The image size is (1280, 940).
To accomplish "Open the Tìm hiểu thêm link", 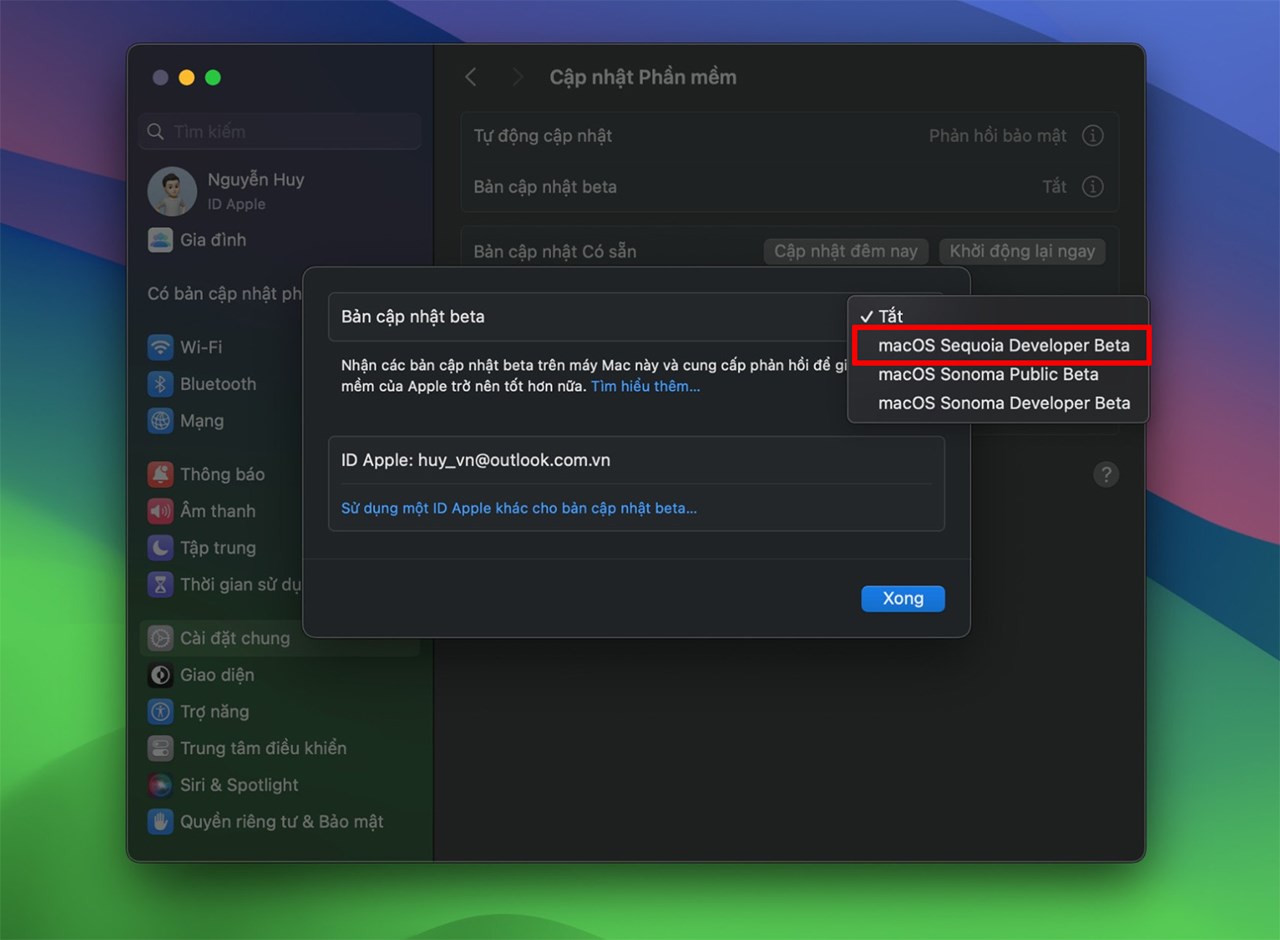I will pos(645,386).
